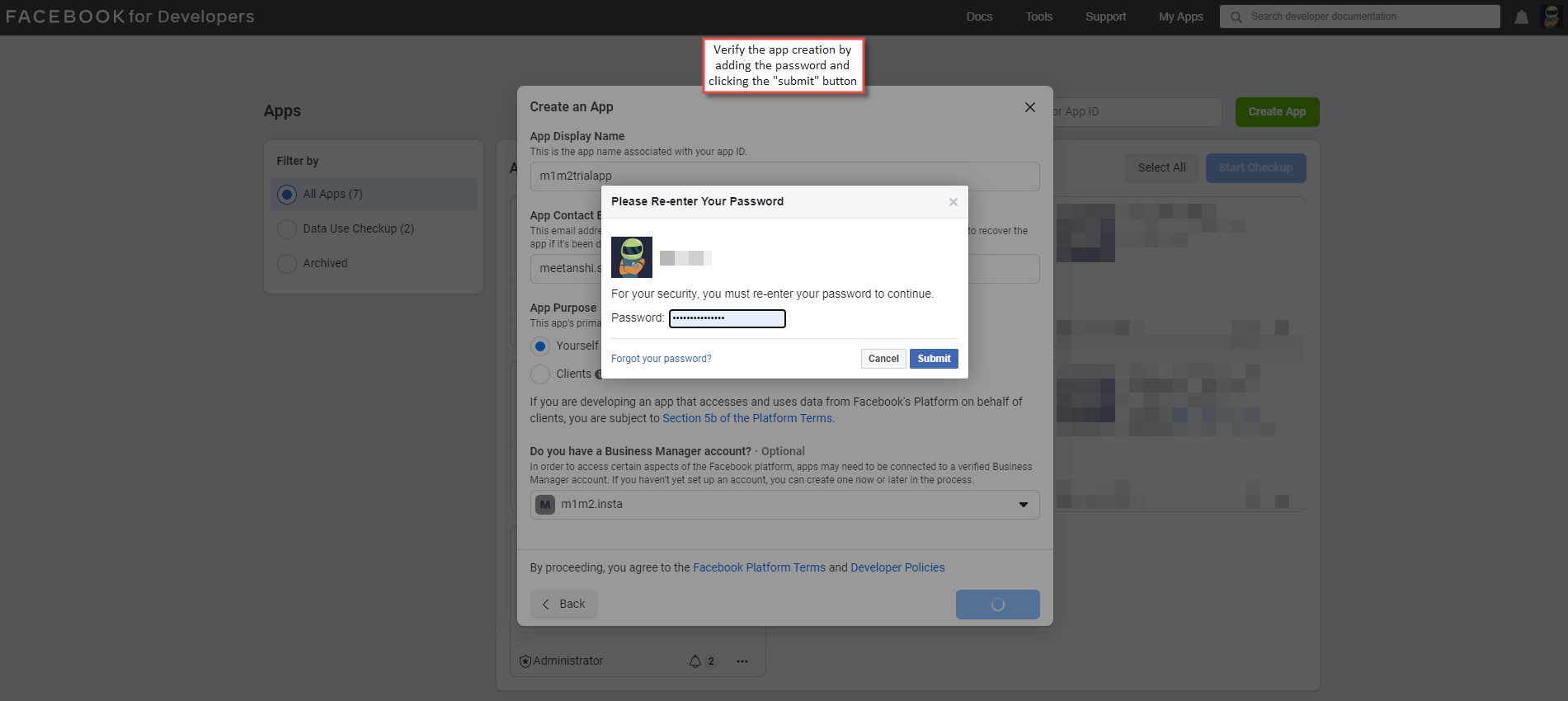The image size is (1568, 701).
Task: Open the Facebook Platform Terms link
Action: (x=759, y=568)
